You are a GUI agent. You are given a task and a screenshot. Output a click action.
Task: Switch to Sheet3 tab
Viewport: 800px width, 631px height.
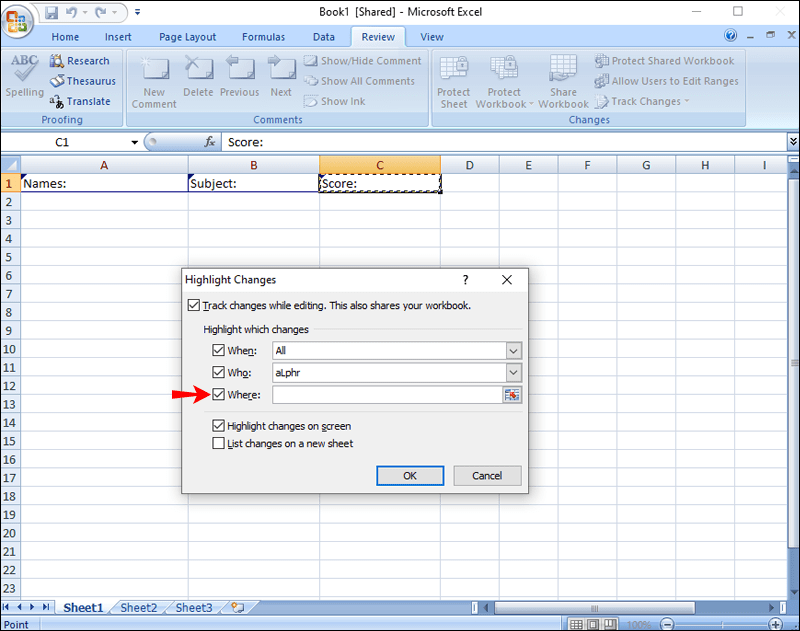[194, 608]
